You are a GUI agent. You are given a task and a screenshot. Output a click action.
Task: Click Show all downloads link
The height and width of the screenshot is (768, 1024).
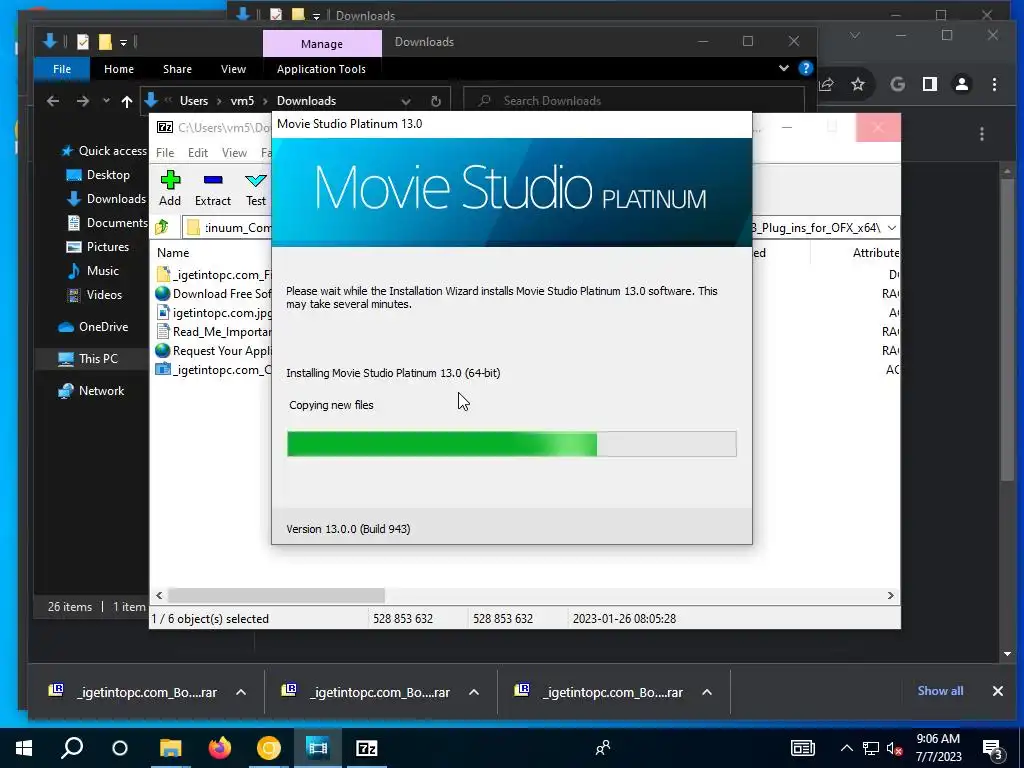(940, 691)
